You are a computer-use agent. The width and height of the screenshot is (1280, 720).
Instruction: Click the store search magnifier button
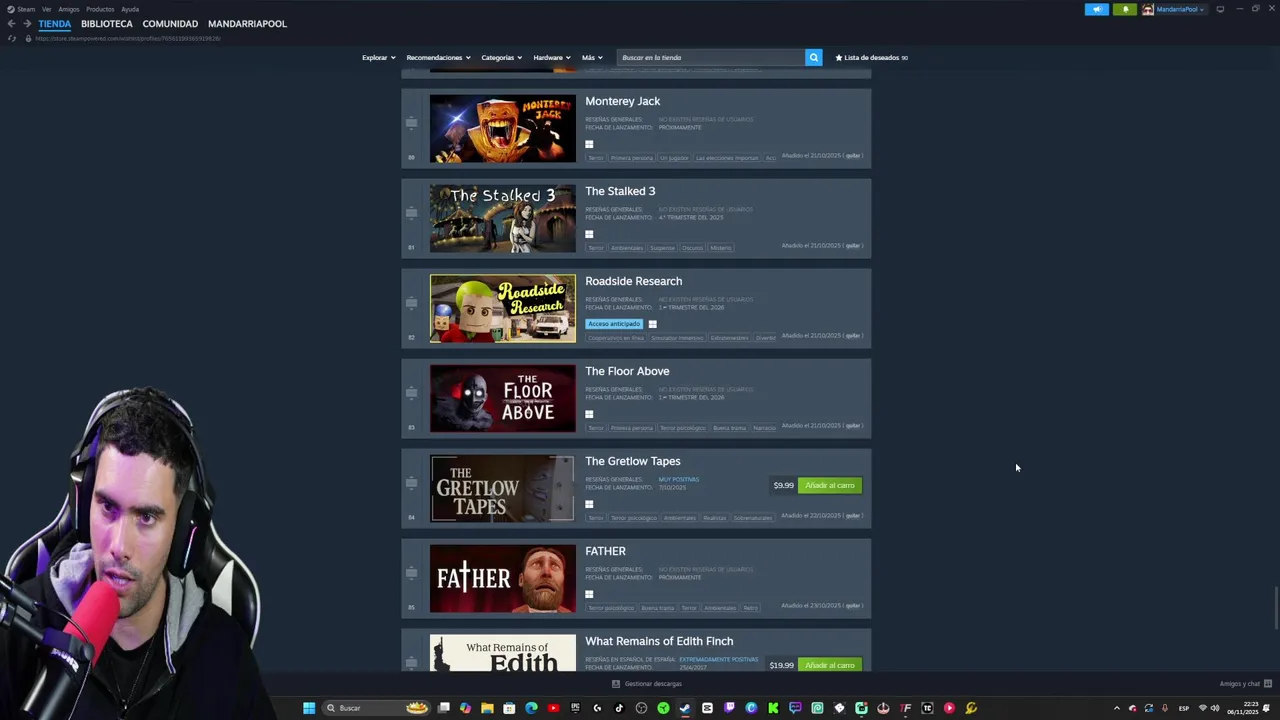click(813, 57)
